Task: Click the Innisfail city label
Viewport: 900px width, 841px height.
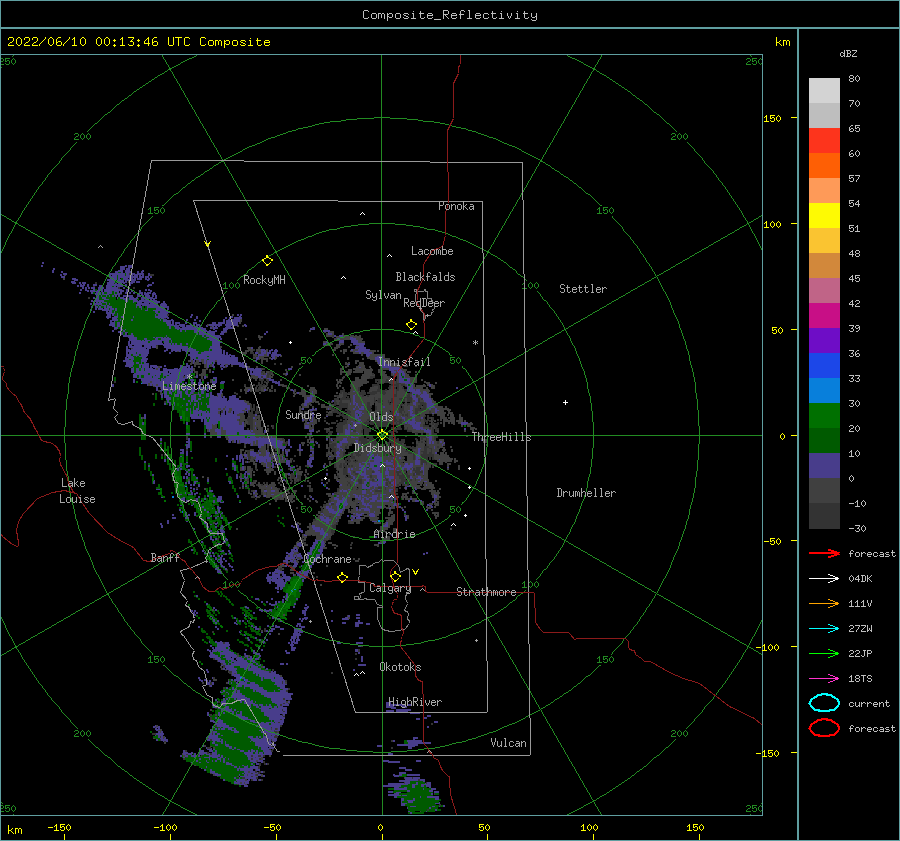Action: pyautogui.click(x=404, y=362)
